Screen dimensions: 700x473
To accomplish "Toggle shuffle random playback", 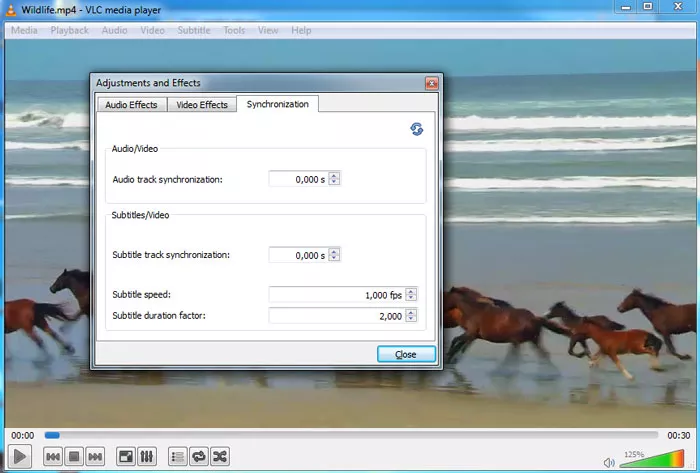I will click(220, 456).
